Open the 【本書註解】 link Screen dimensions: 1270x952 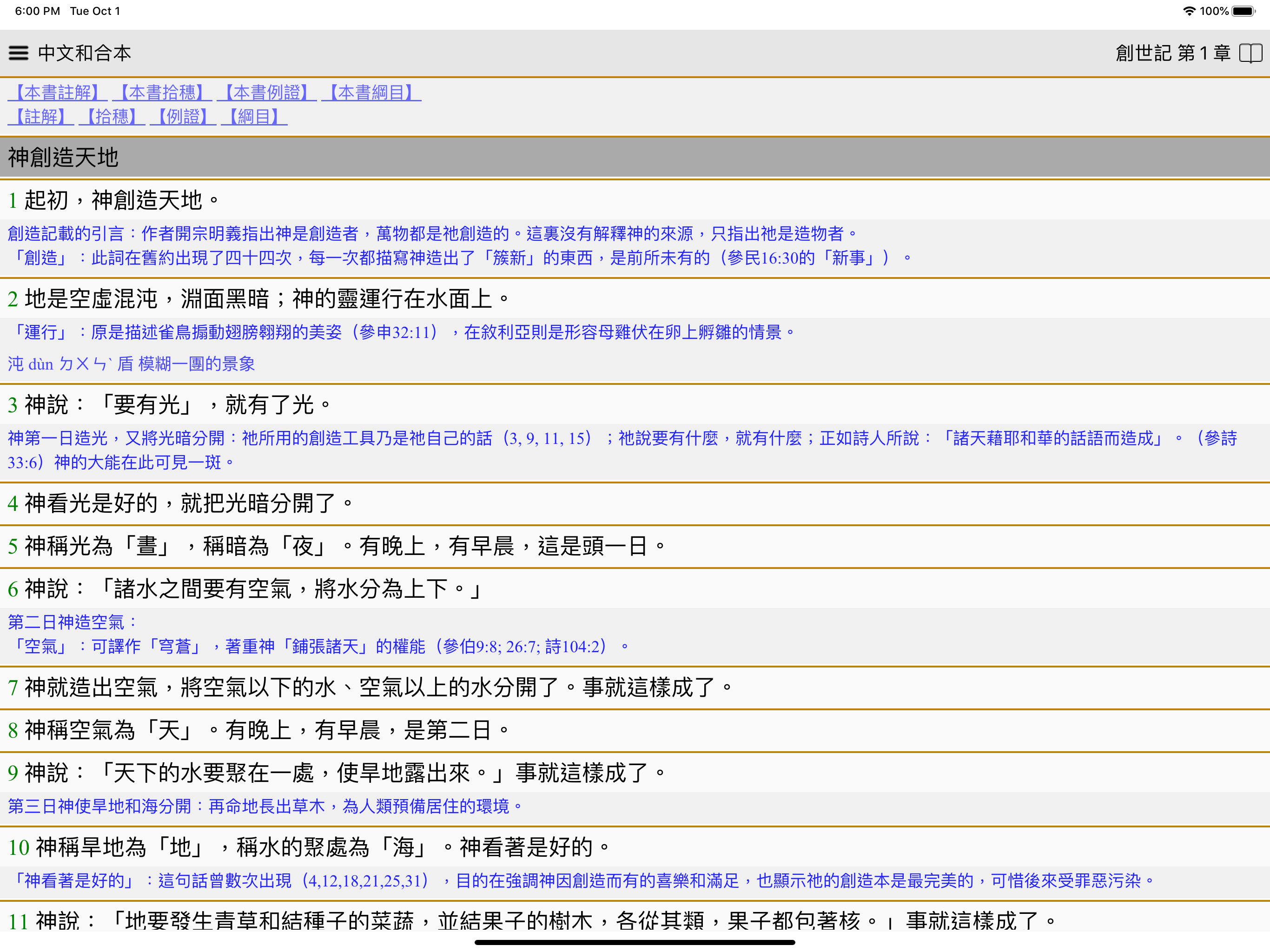coord(58,93)
